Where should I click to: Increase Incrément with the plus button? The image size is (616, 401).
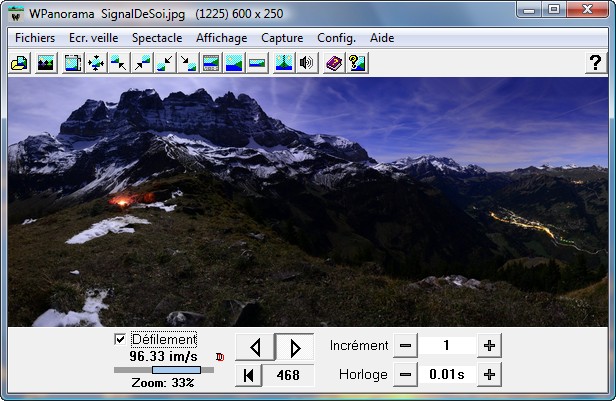[489, 346]
